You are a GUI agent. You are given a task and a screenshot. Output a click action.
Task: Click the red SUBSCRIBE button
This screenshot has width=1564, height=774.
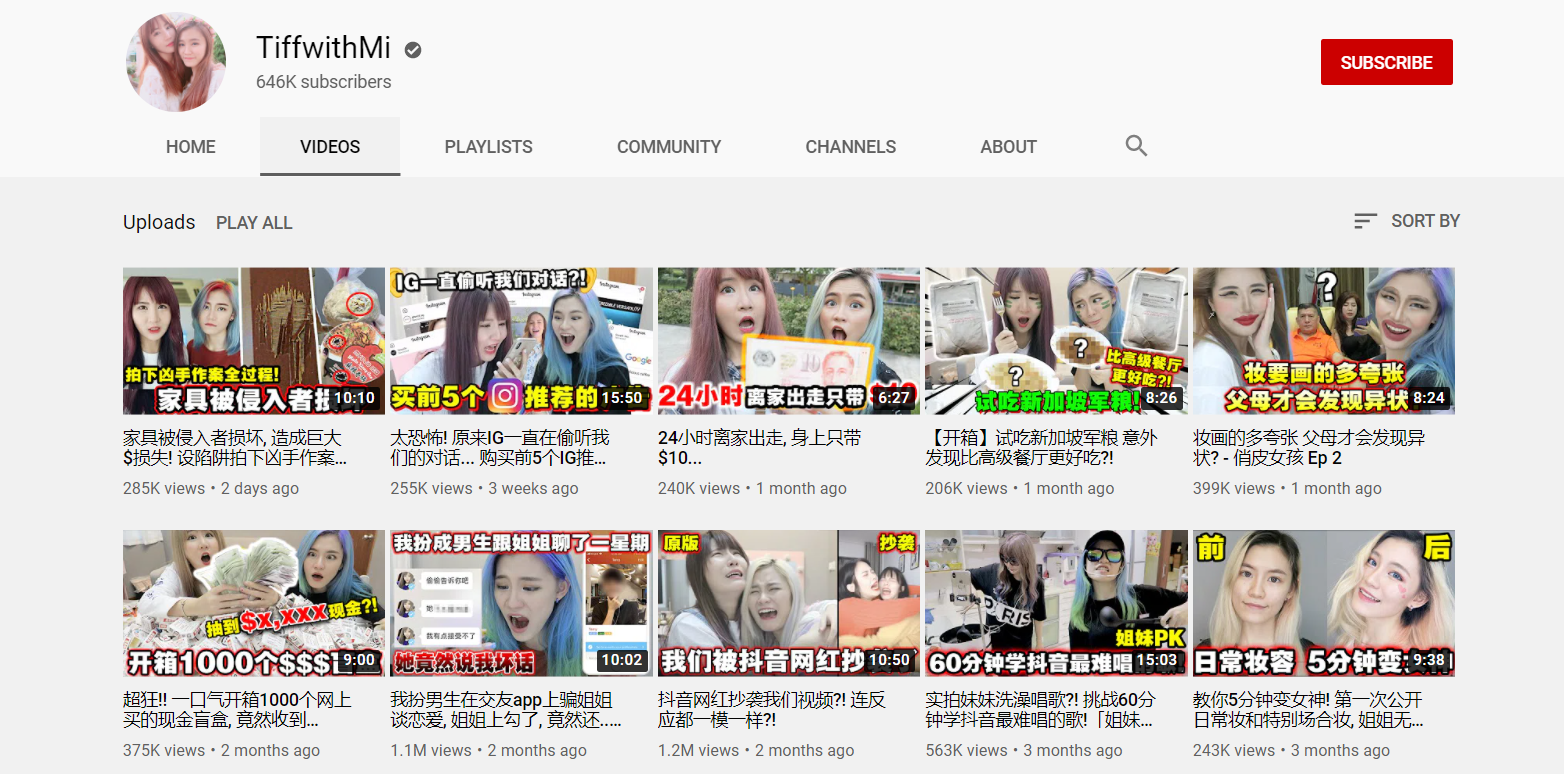pyautogui.click(x=1386, y=61)
